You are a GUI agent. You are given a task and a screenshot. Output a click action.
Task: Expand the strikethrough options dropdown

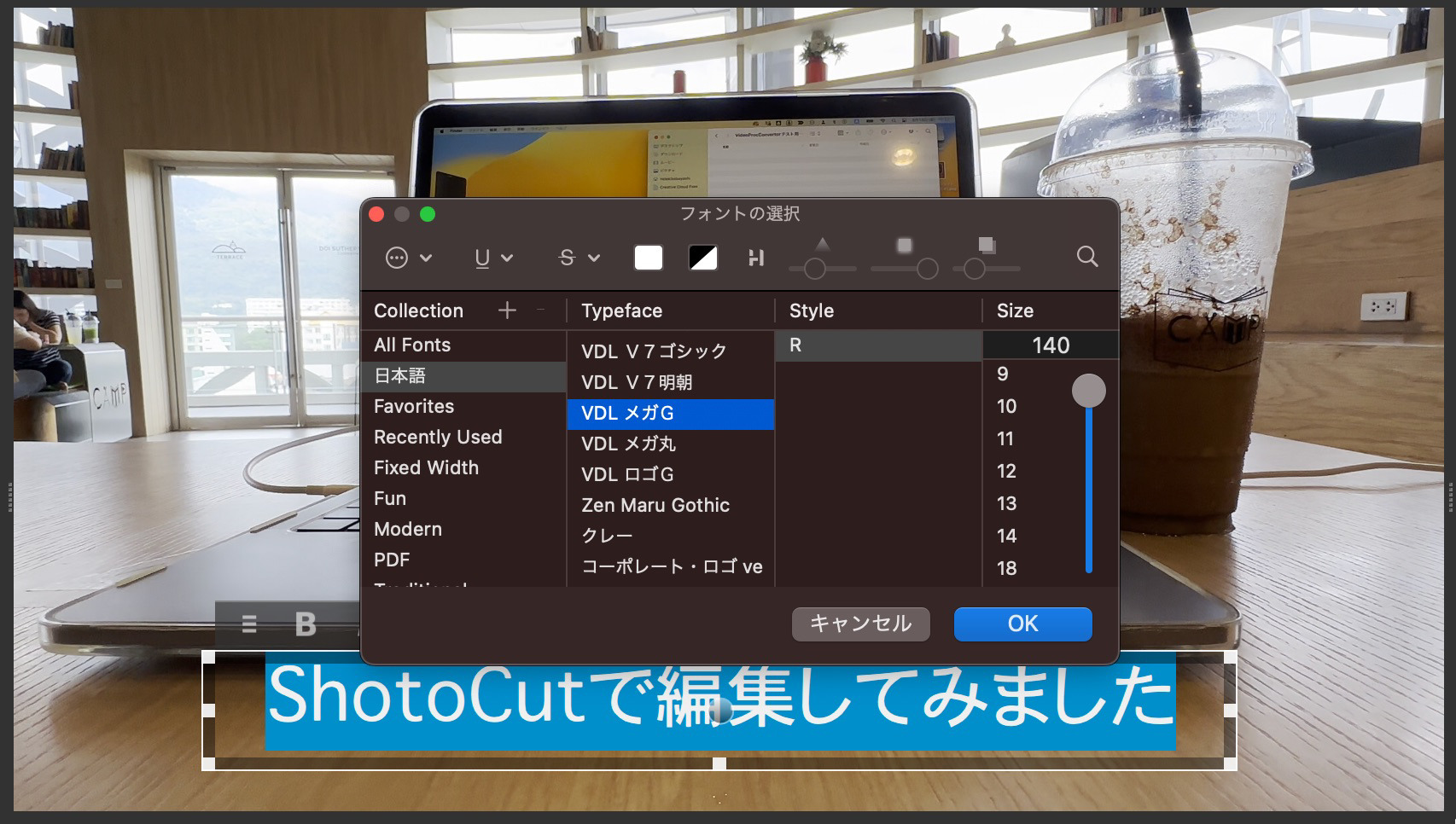[x=592, y=258]
